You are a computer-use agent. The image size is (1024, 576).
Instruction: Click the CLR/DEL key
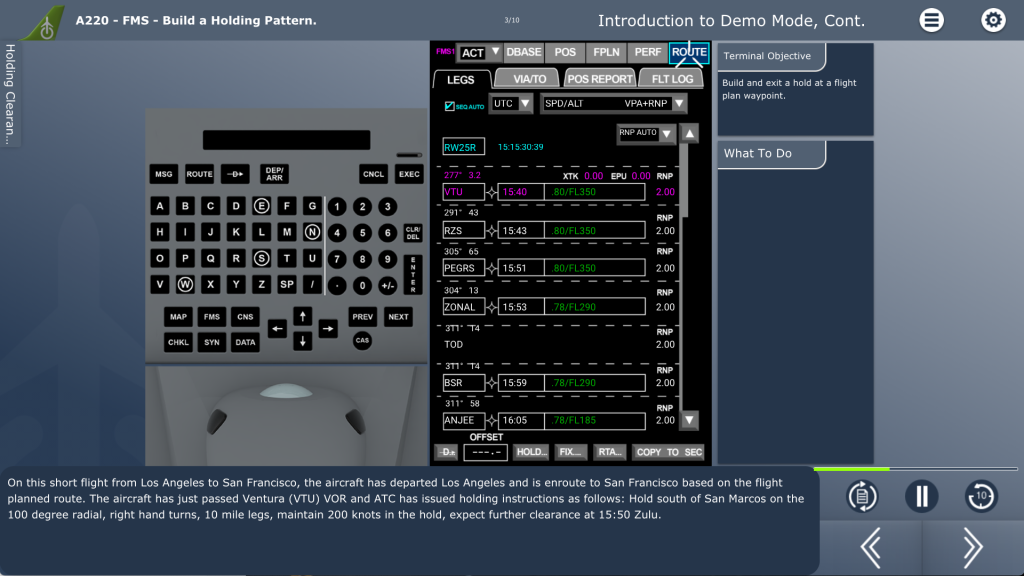413,232
